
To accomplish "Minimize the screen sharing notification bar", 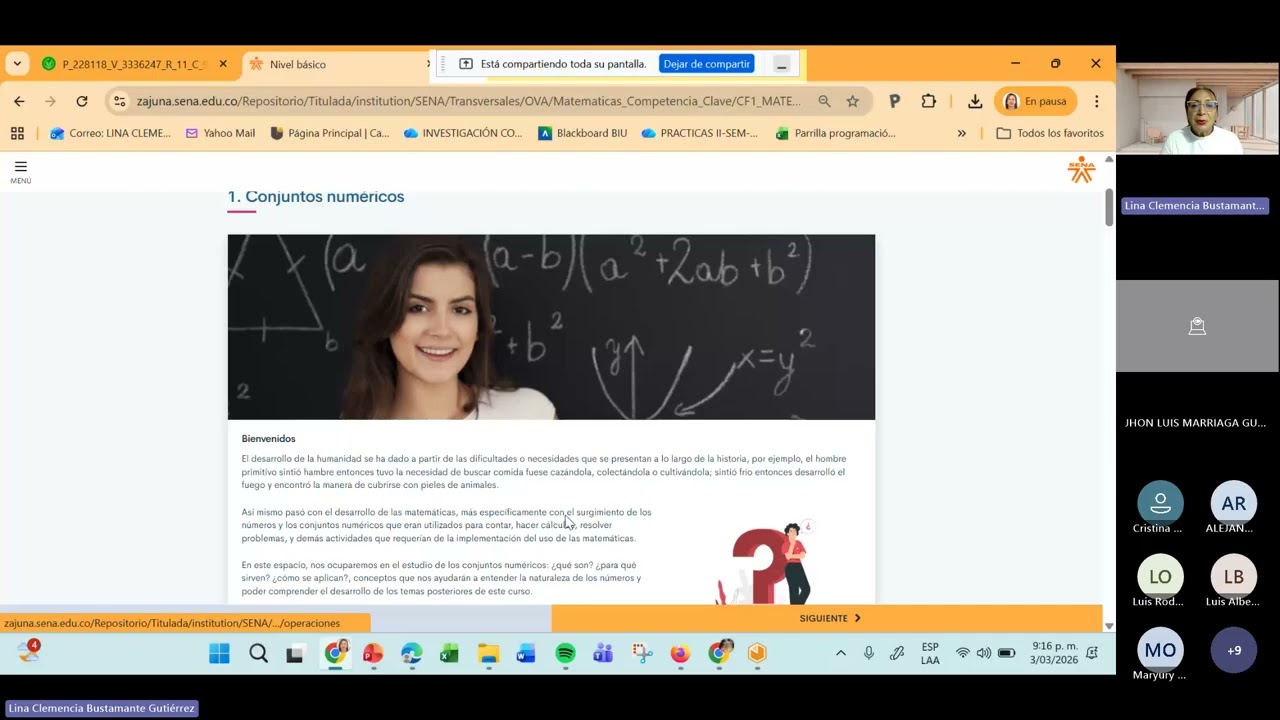I will tap(782, 64).
